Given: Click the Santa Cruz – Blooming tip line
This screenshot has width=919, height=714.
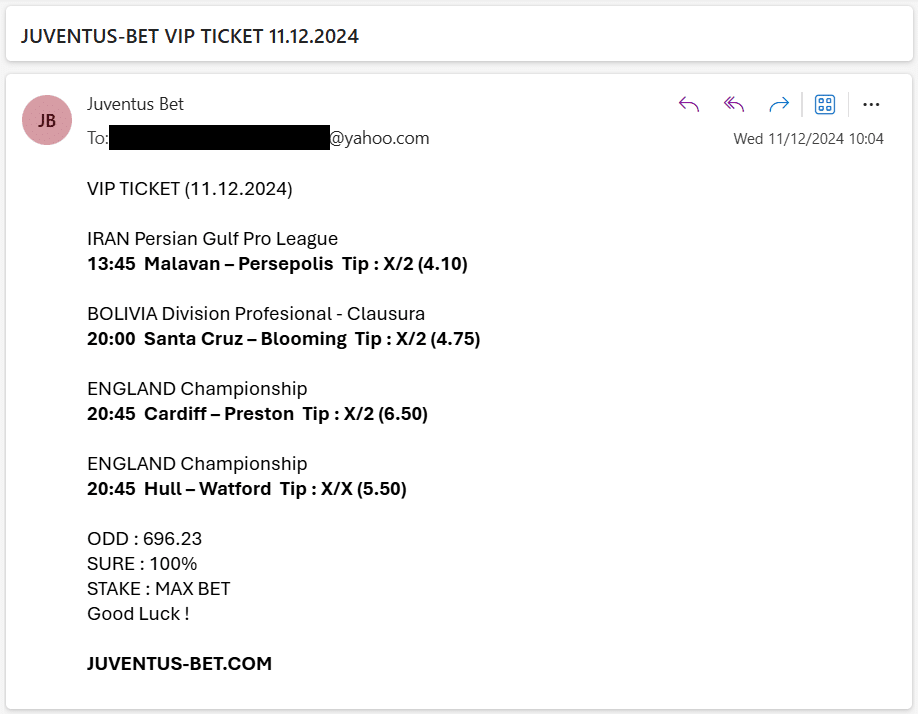Looking at the screenshot, I should pyautogui.click(x=284, y=339).
